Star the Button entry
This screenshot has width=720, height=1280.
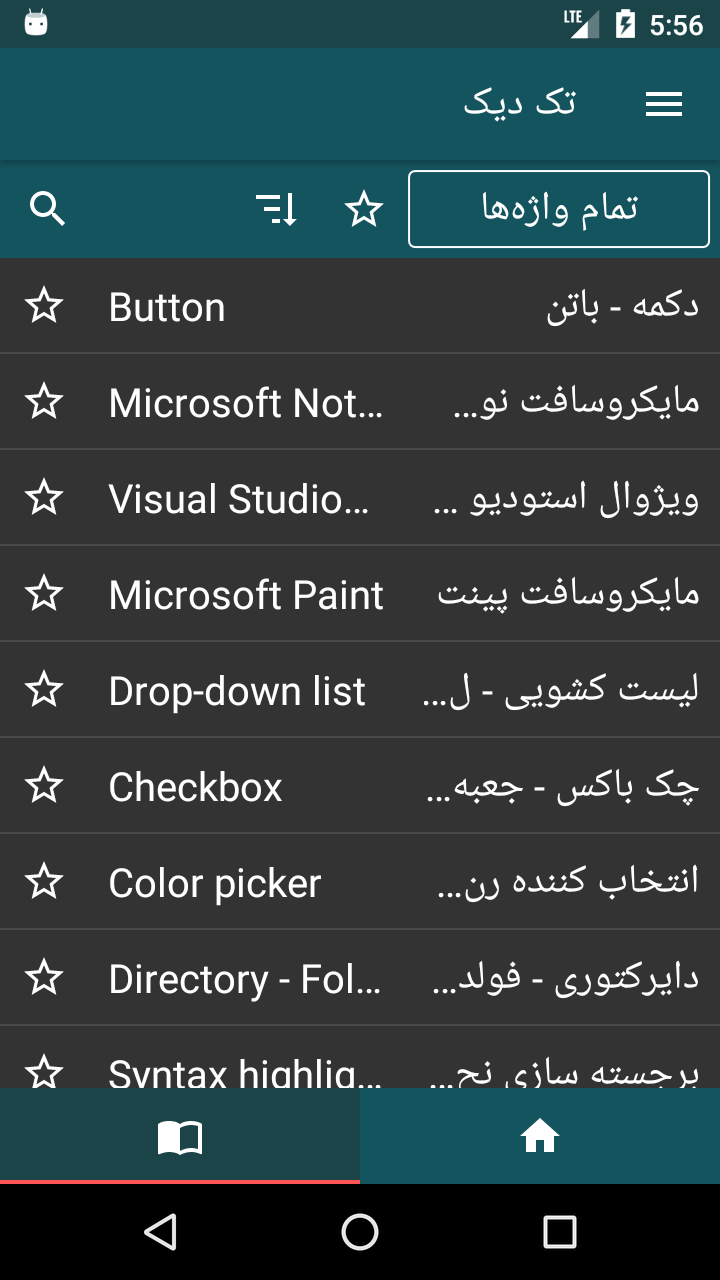point(44,306)
